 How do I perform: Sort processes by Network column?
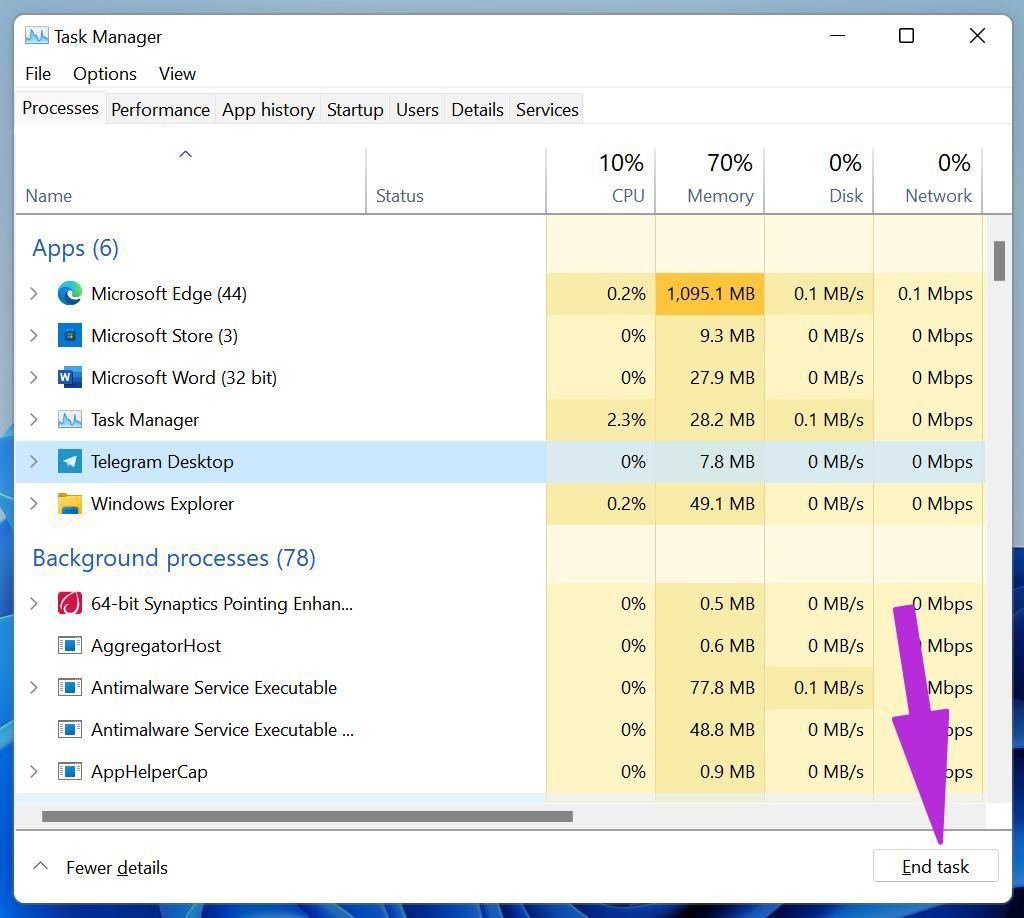928,180
